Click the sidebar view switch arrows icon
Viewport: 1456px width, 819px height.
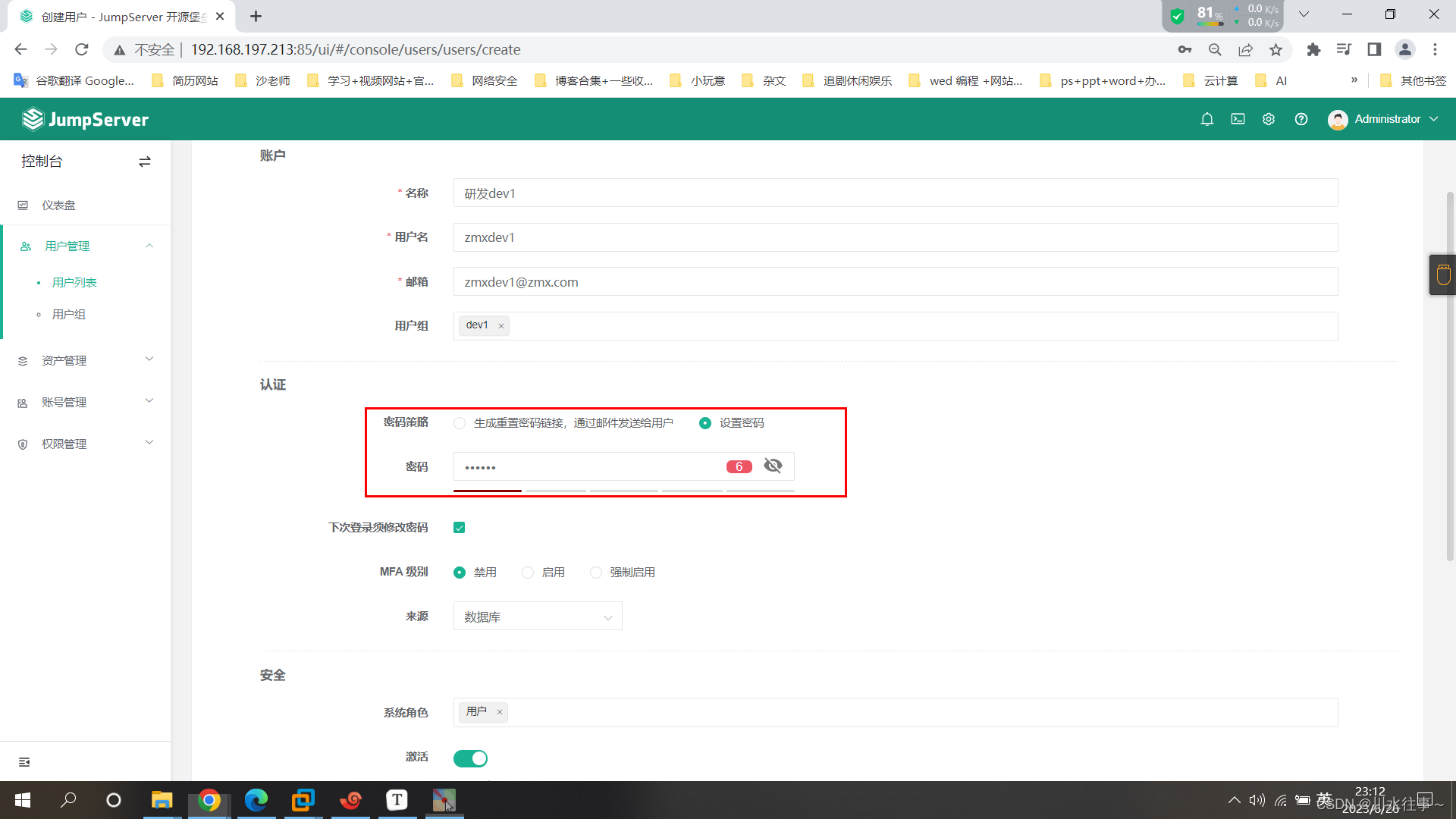(145, 162)
